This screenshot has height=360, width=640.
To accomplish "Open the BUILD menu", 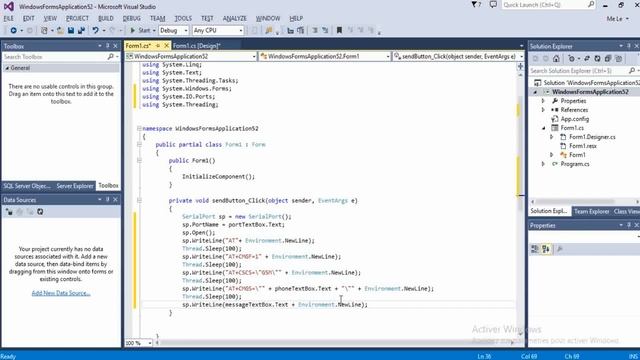I will click(106, 18).
